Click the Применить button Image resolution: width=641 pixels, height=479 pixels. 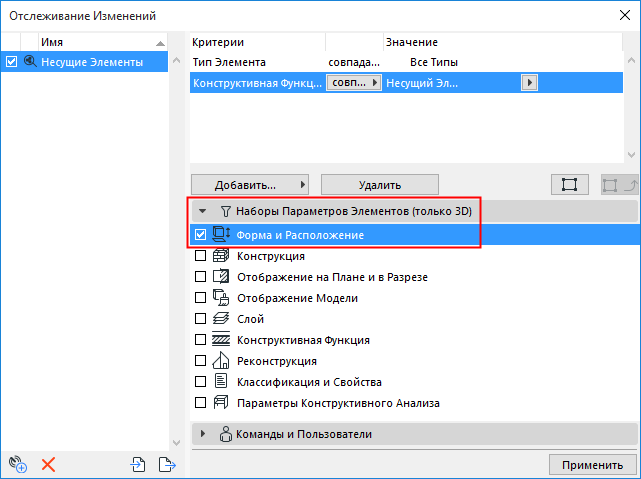pyautogui.click(x=592, y=465)
